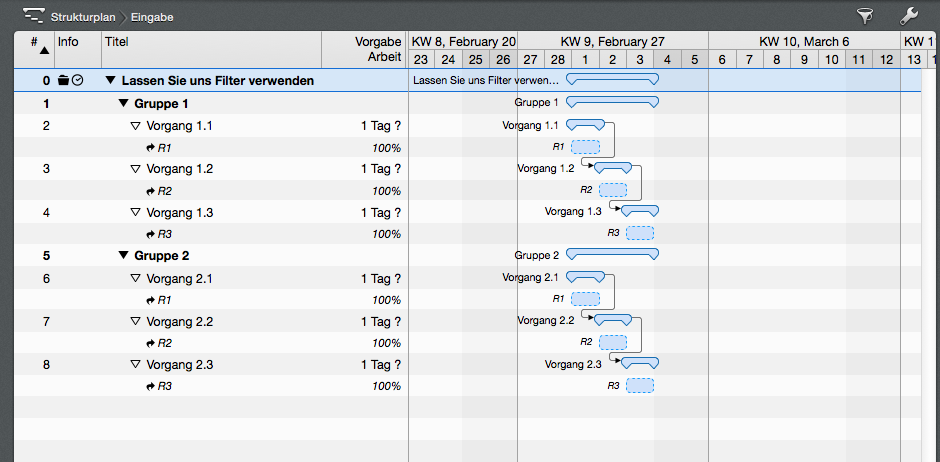Collapse the Vorgang 1.2 disclosure triangle
940x462 pixels.
[x=136, y=169]
